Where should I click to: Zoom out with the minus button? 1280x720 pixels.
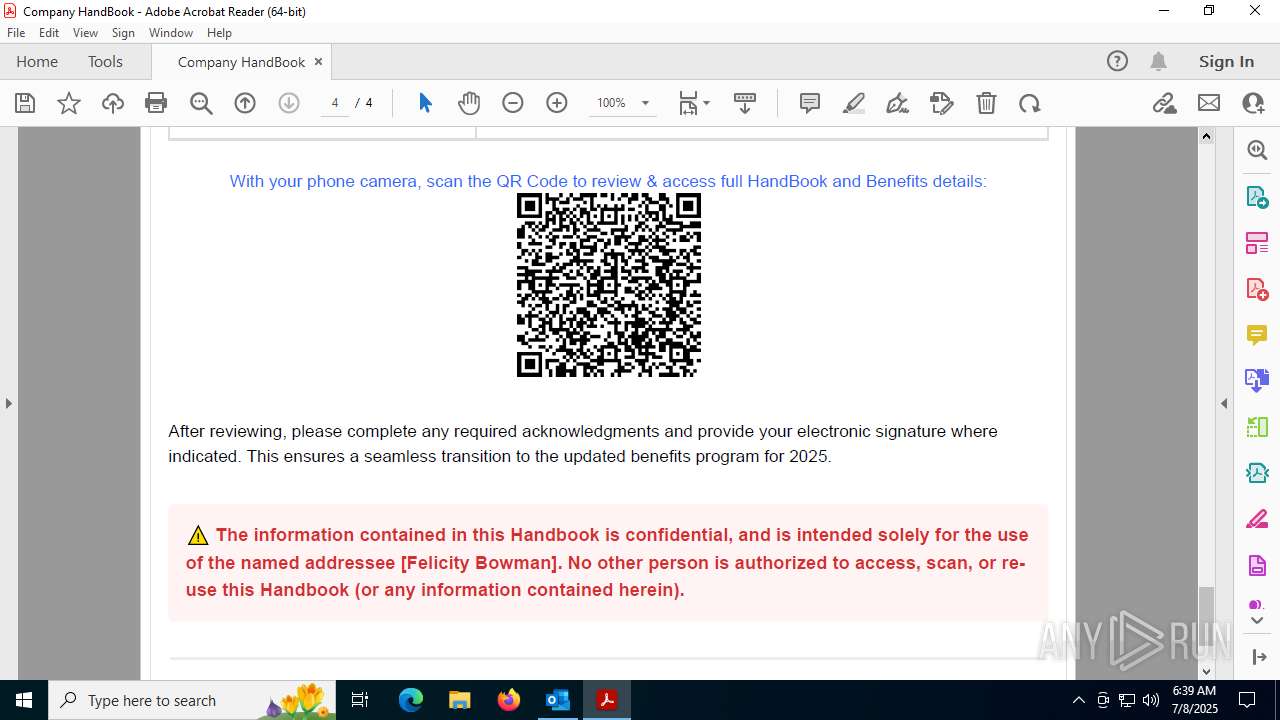[x=513, y=103]
